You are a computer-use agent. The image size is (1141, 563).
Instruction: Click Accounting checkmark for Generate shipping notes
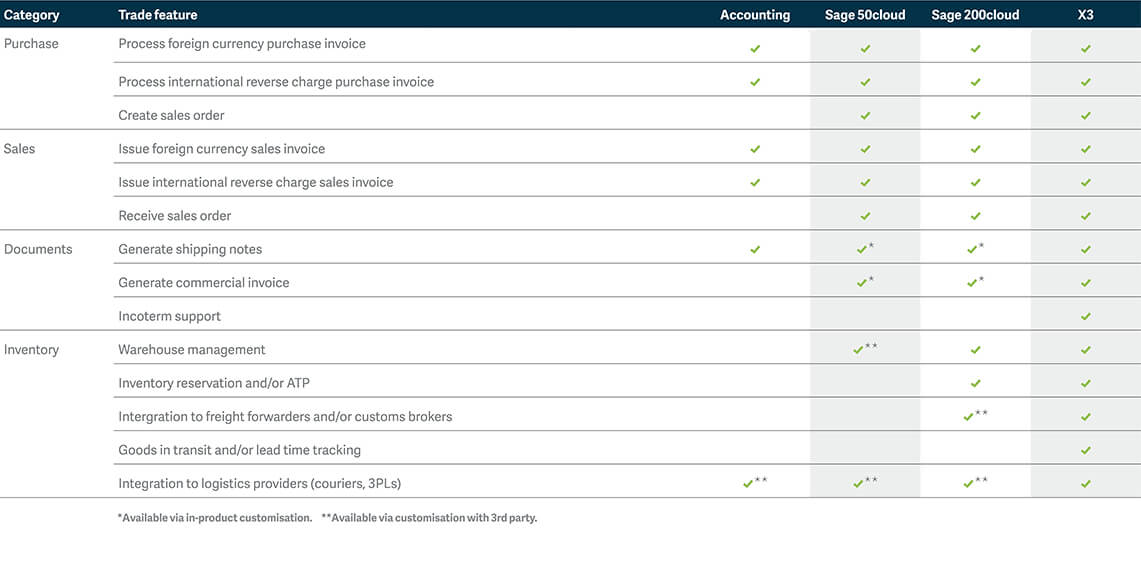(x=755, y=250)
